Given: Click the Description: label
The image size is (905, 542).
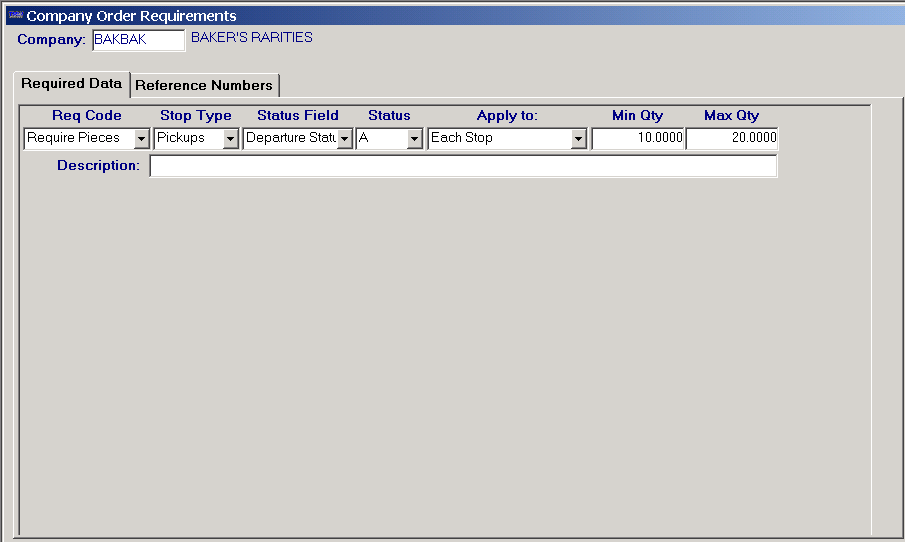Looking at the screenshot, I should (x=98, y=166).
